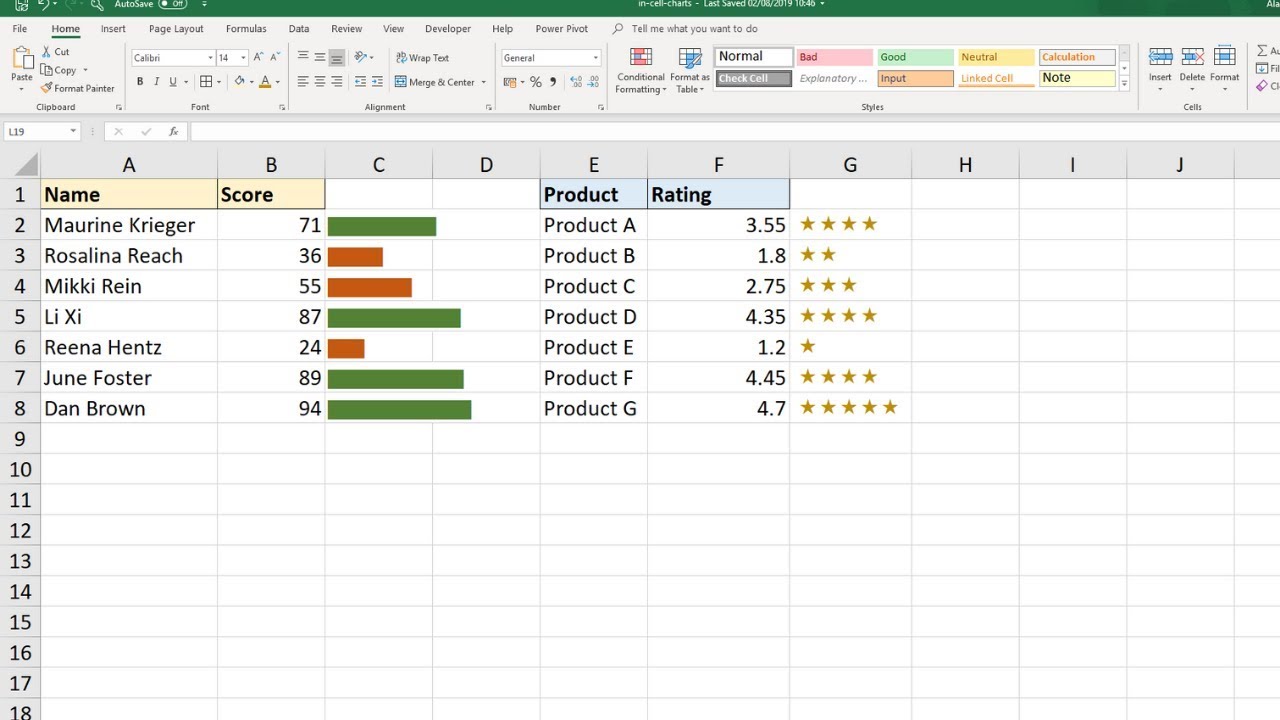
Task: Expand the cell Styles gallery
Action: click(1125, 85)
